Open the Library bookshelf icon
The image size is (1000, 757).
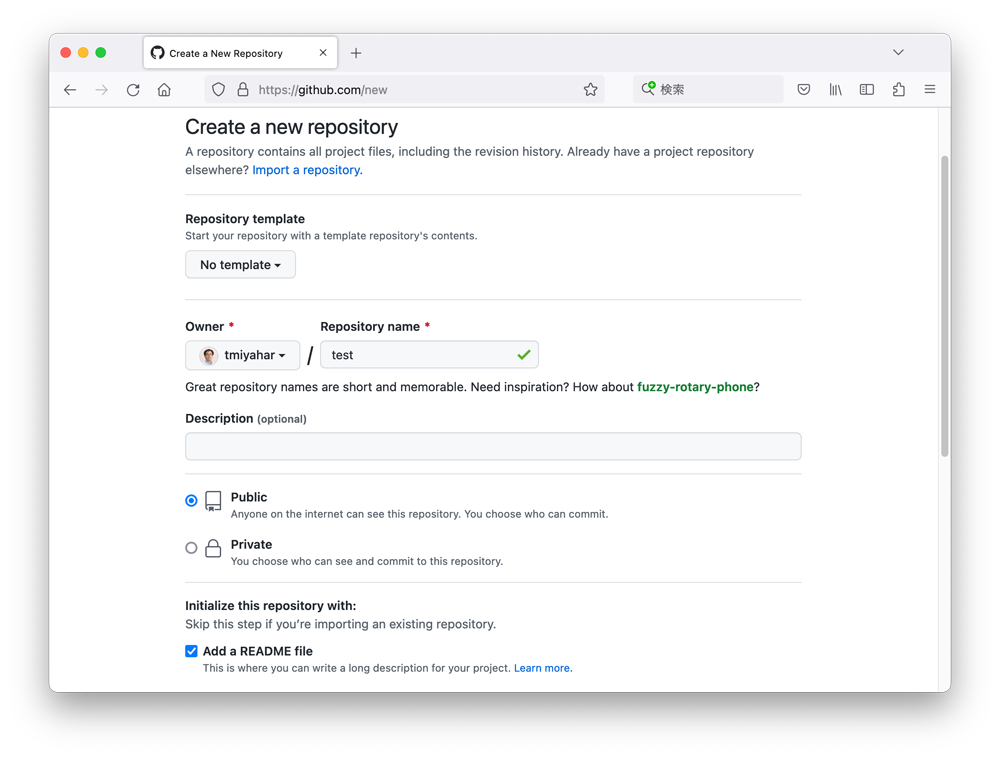coord(835,90)
